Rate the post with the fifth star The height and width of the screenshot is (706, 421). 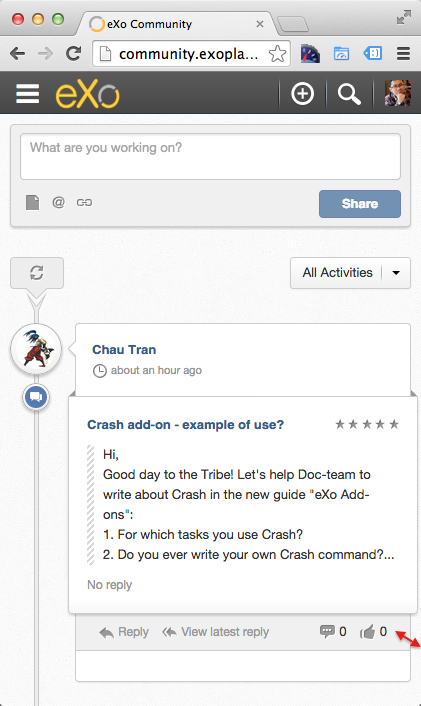click(394, 424)
